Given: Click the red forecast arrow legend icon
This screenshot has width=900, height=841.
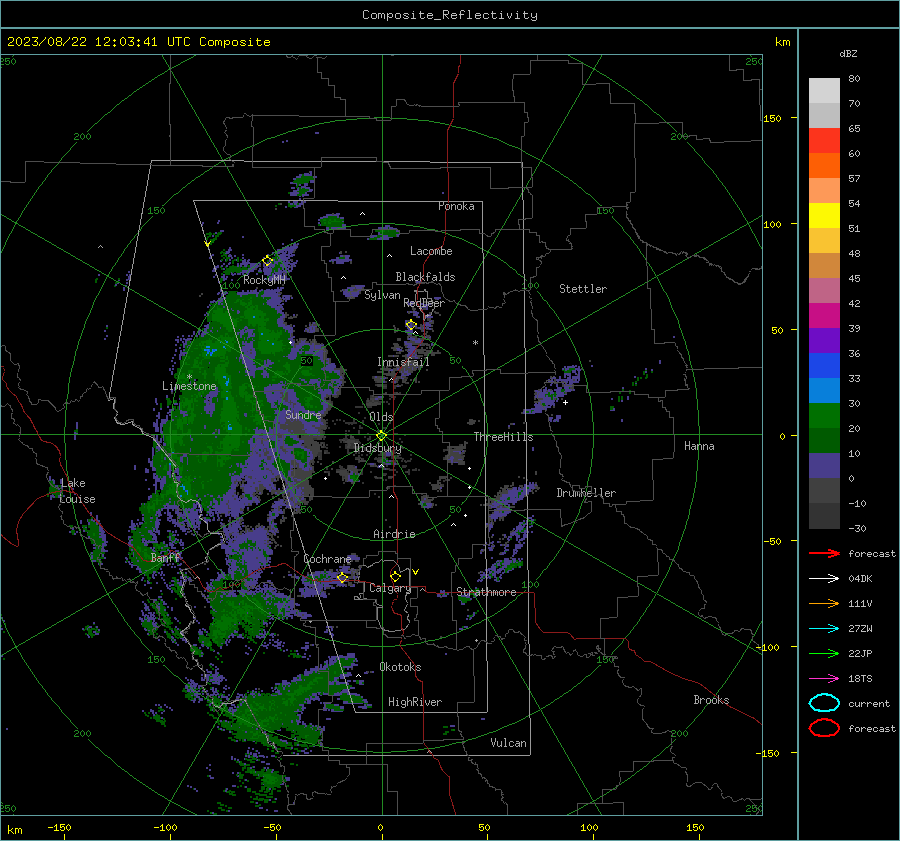Looking at the screenshot, I should [x=824, y=553].
